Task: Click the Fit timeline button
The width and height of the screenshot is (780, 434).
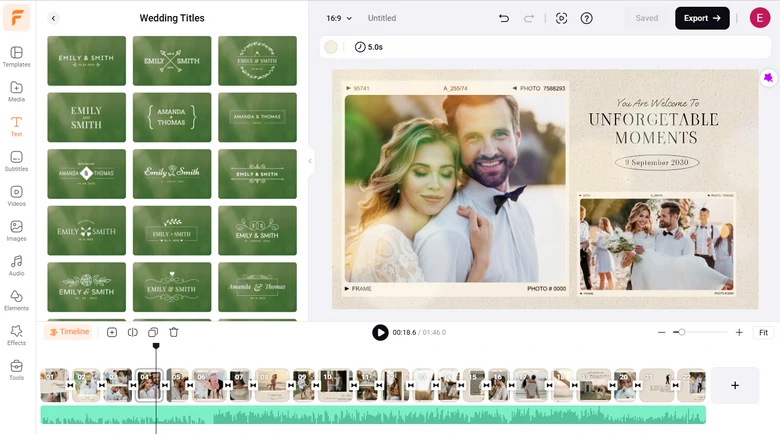Action: point(763,332)
